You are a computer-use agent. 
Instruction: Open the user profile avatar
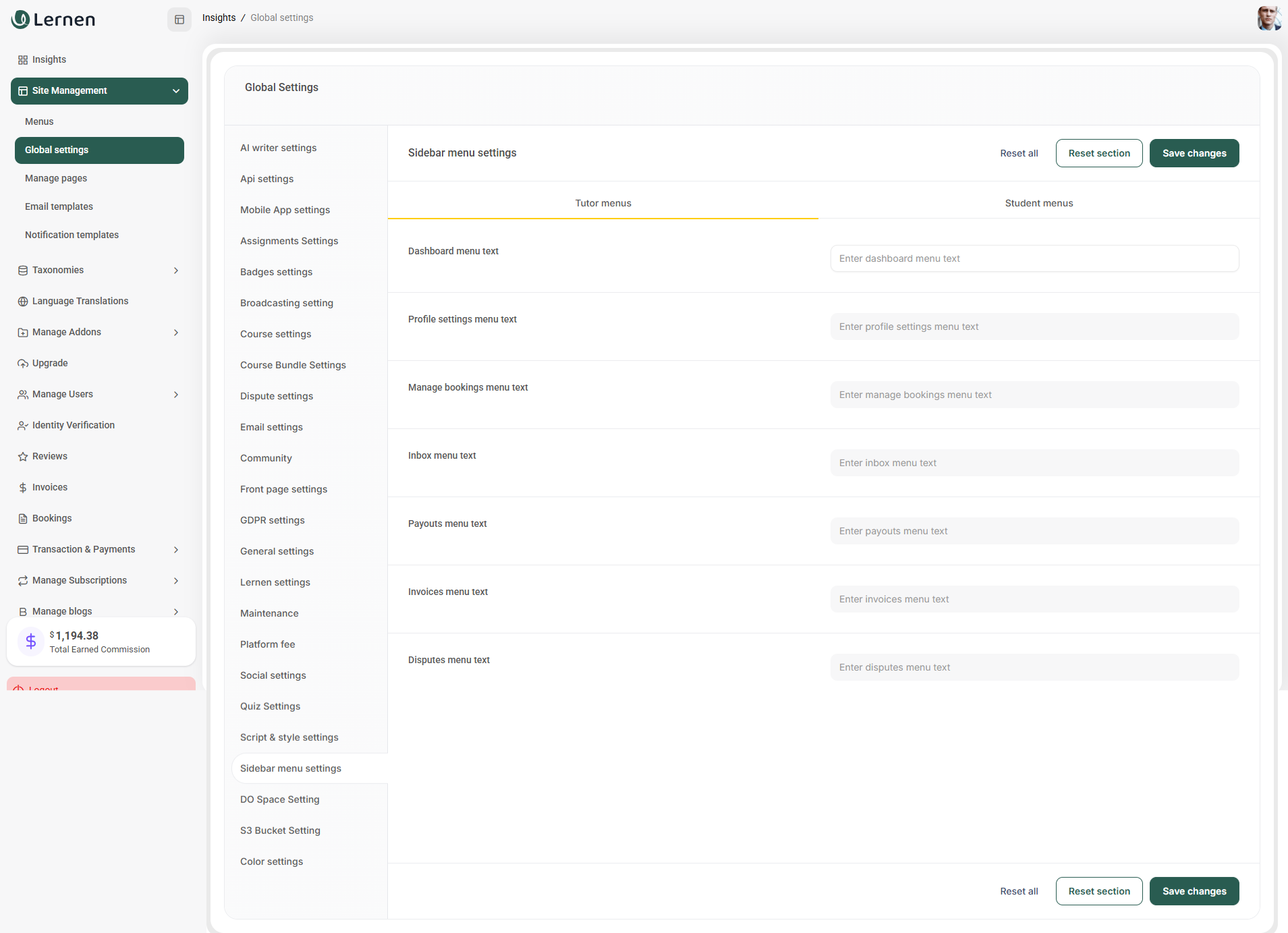tap(1268, 18)
